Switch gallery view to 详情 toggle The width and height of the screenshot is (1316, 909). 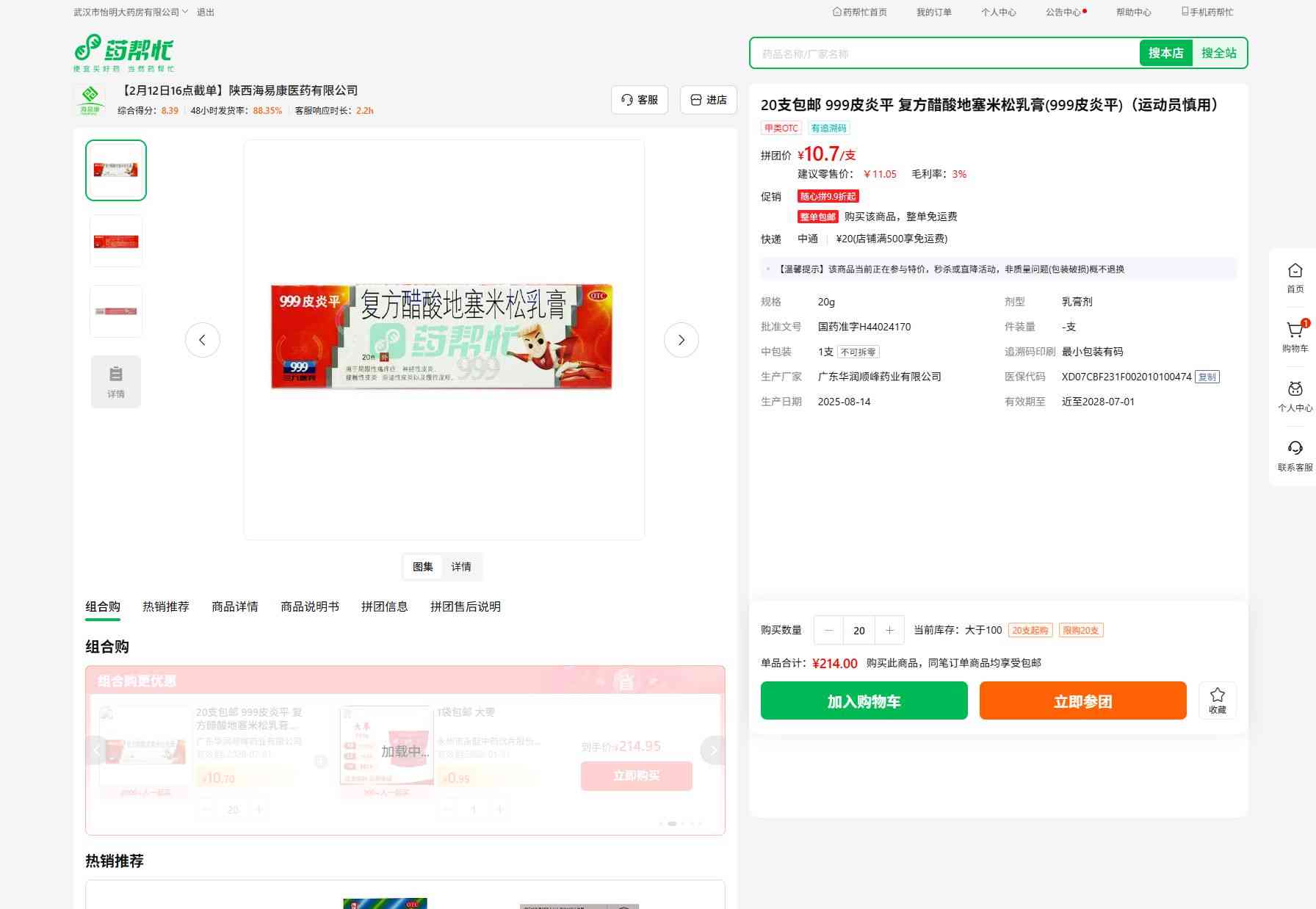coord(461,567)
